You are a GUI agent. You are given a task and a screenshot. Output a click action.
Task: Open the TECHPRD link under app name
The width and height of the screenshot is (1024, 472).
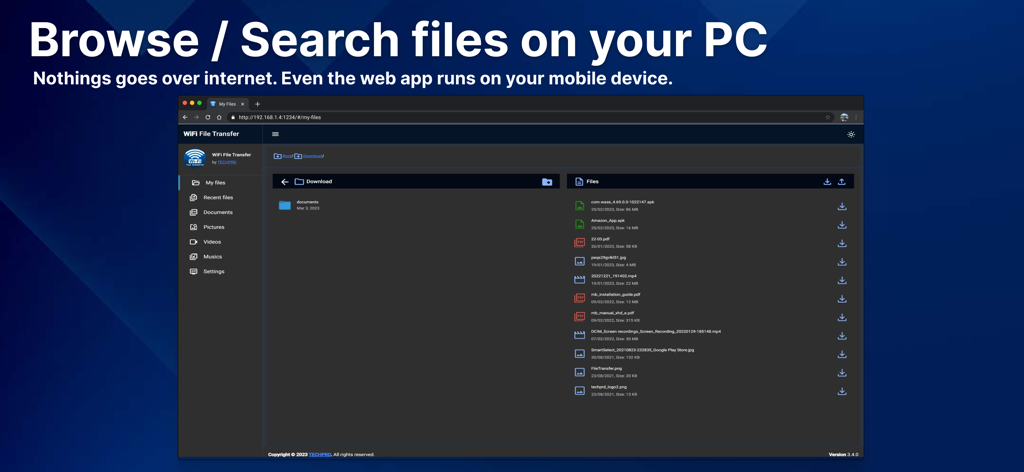tap(227, 162)
